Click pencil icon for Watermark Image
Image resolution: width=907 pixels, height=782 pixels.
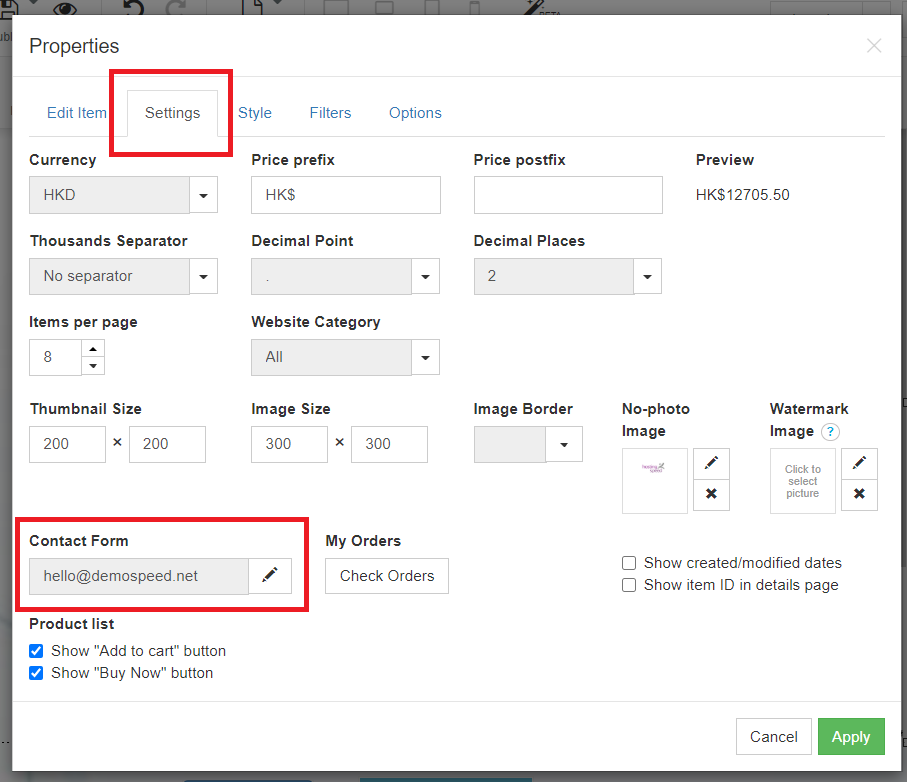coord(859,463)
